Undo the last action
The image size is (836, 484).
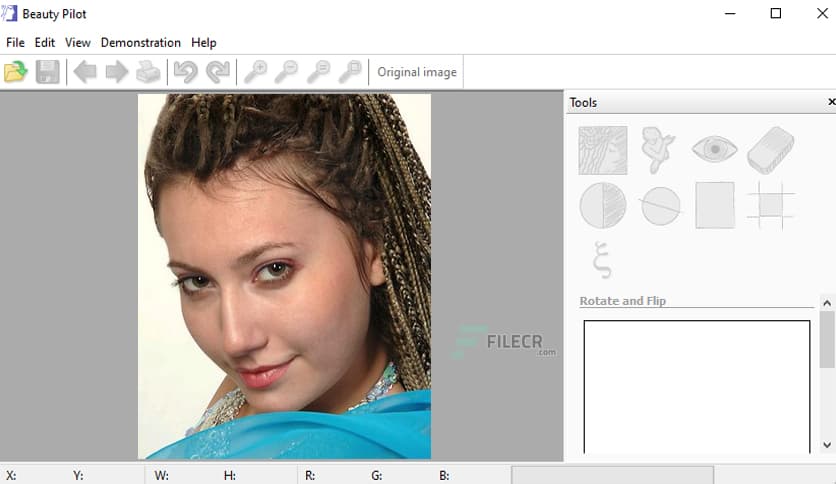[x=186, y=71]
